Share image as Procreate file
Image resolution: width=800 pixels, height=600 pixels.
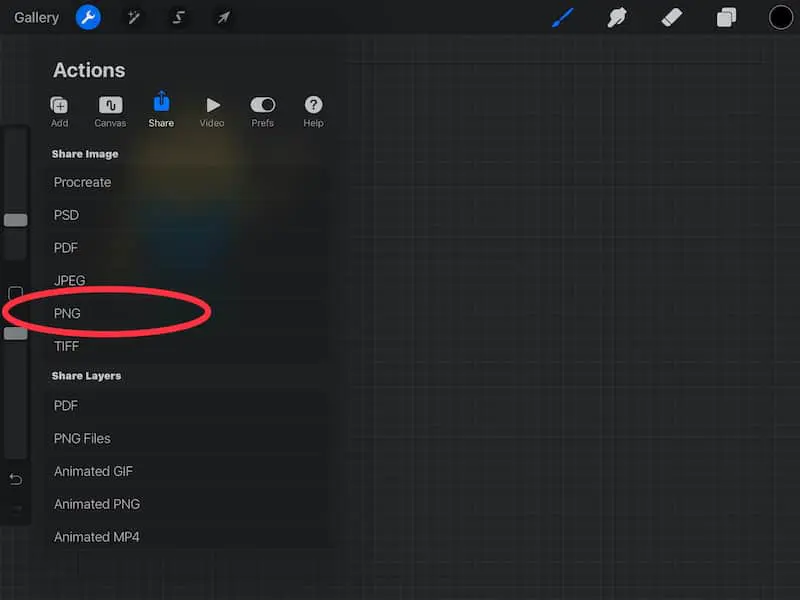pyautogui.click(x=187, y=182)
